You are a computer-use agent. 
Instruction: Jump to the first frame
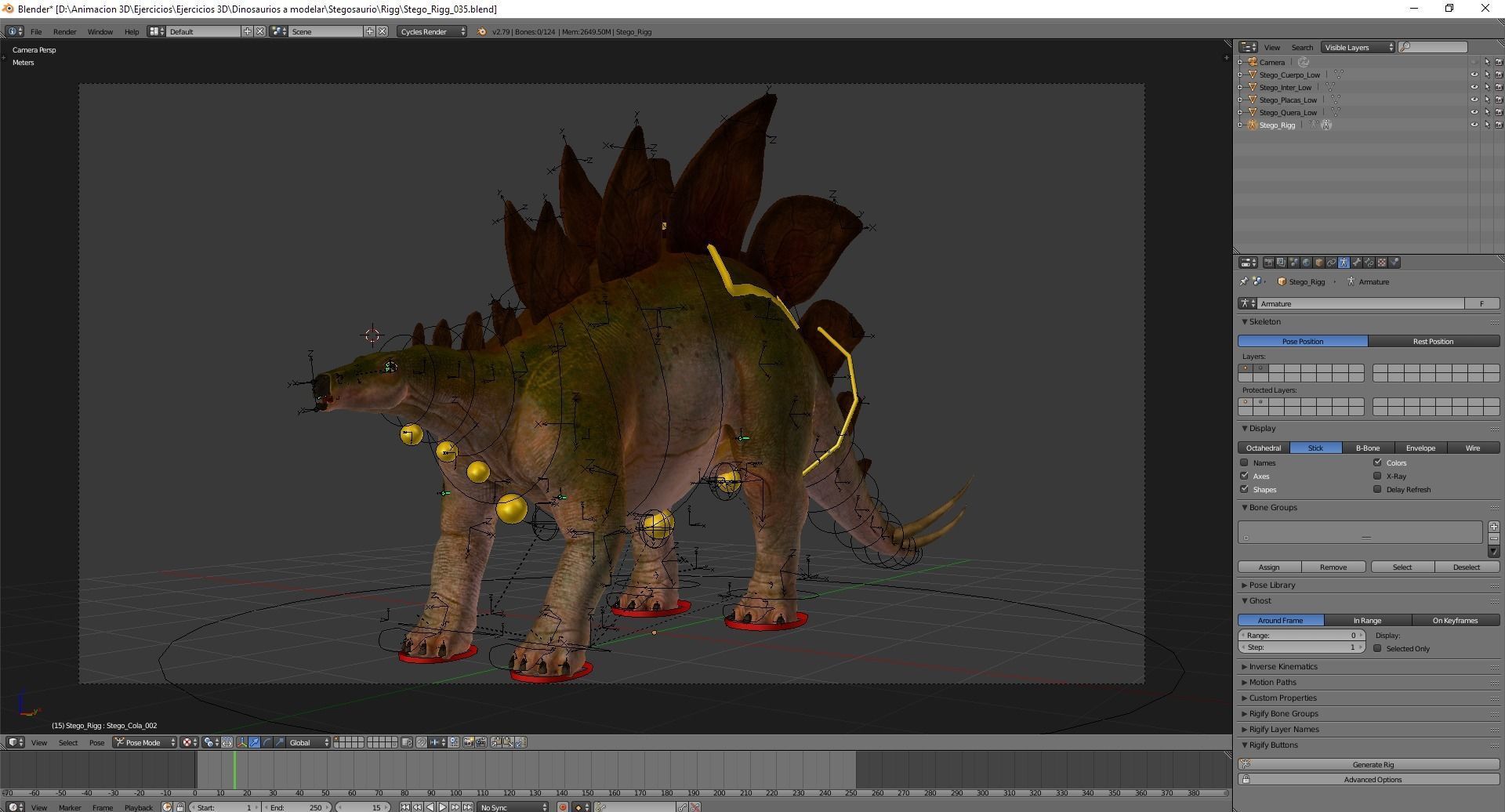click(x=405, y=807)
